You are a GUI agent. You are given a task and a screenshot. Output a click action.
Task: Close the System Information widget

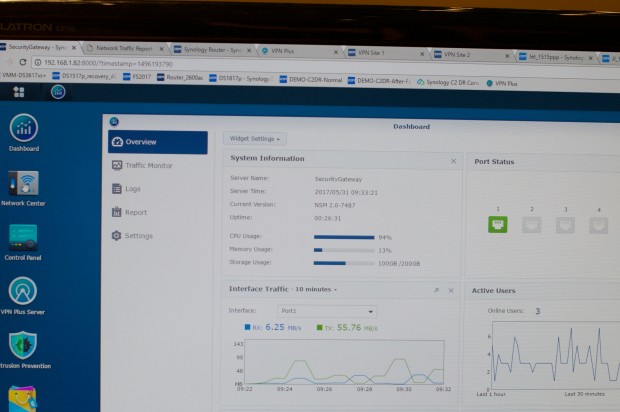452,160
